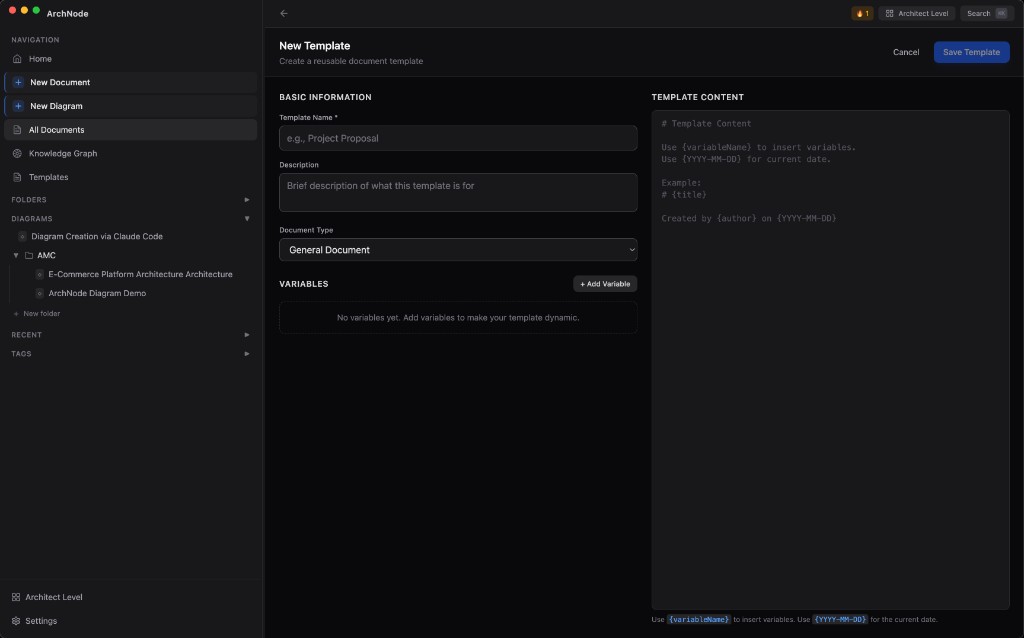Expand the Tags section
The height and width of the screenshot is (638, 1024).
[x=247, y=354]
